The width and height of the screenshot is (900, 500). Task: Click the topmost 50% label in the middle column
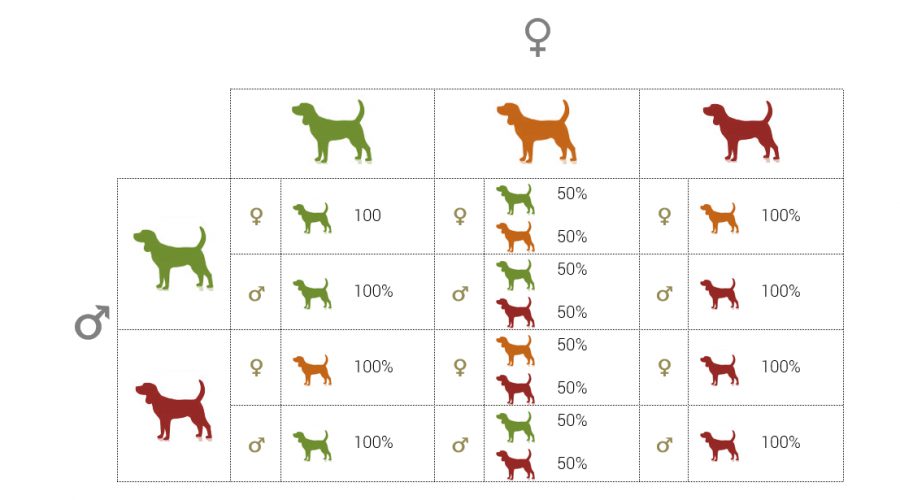point(572,194)
